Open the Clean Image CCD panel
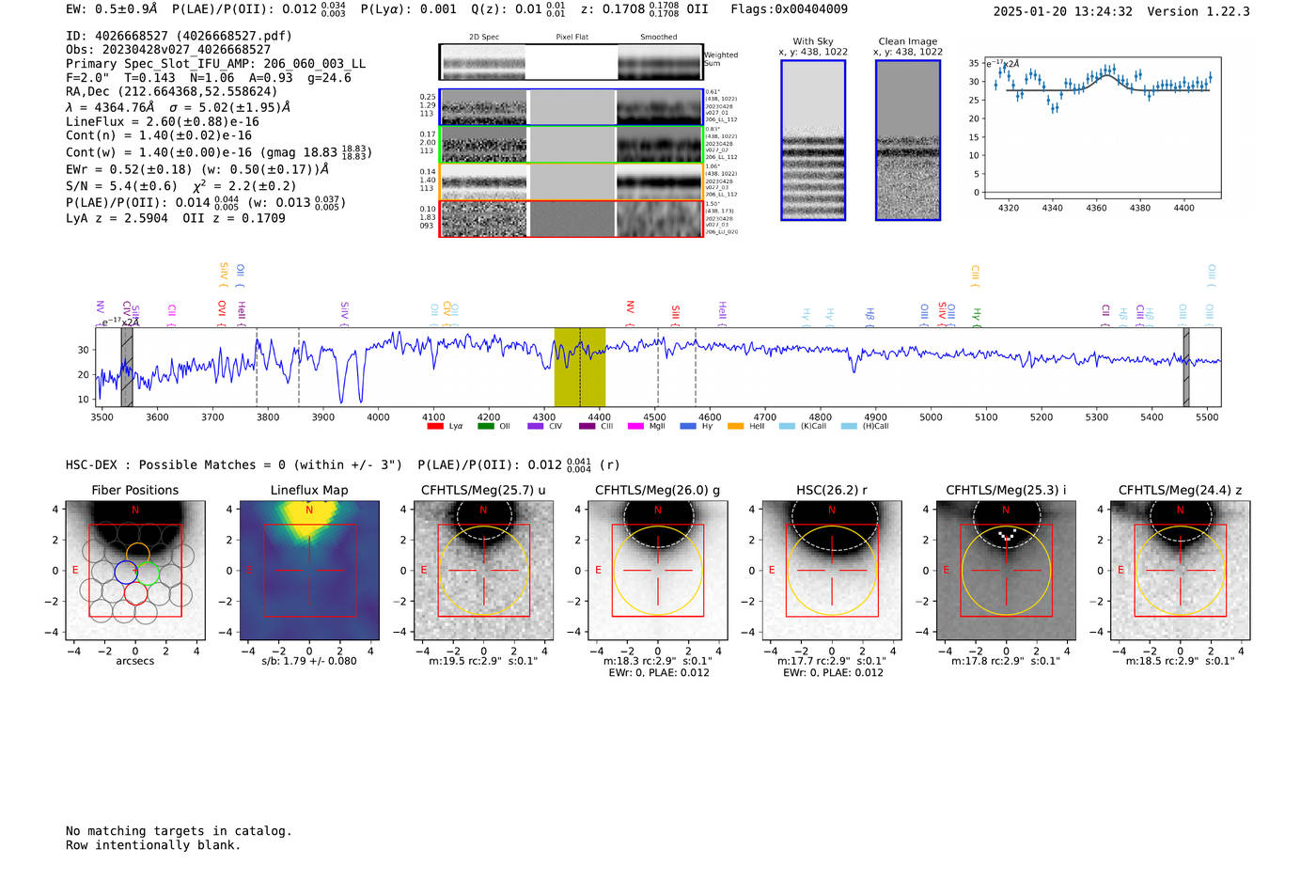The image size is (1316, 896). tap(908, 140)
